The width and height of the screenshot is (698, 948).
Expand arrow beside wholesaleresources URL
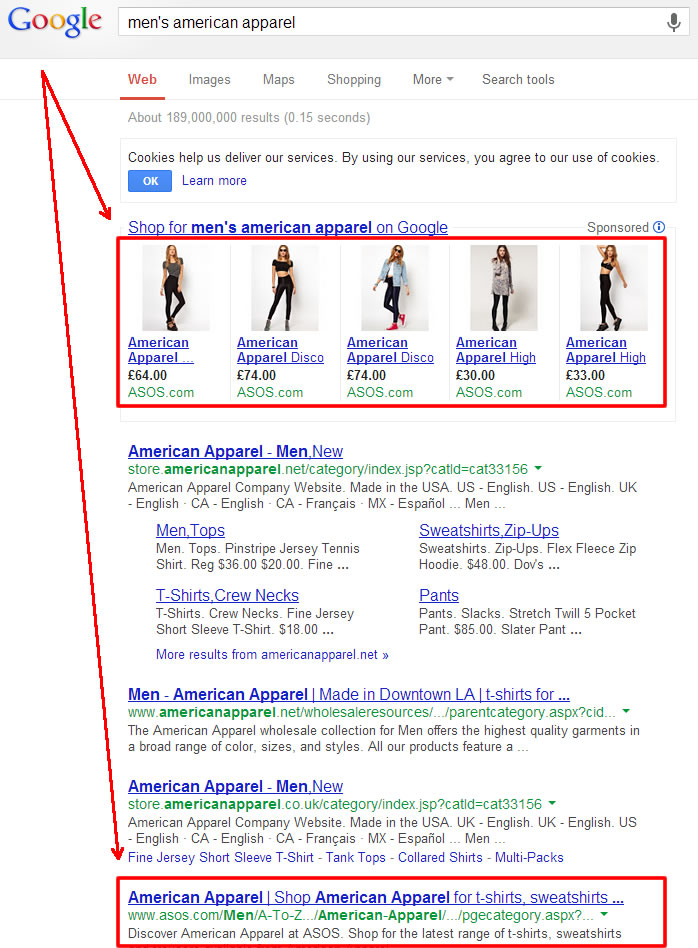click(x=626, y=712)
